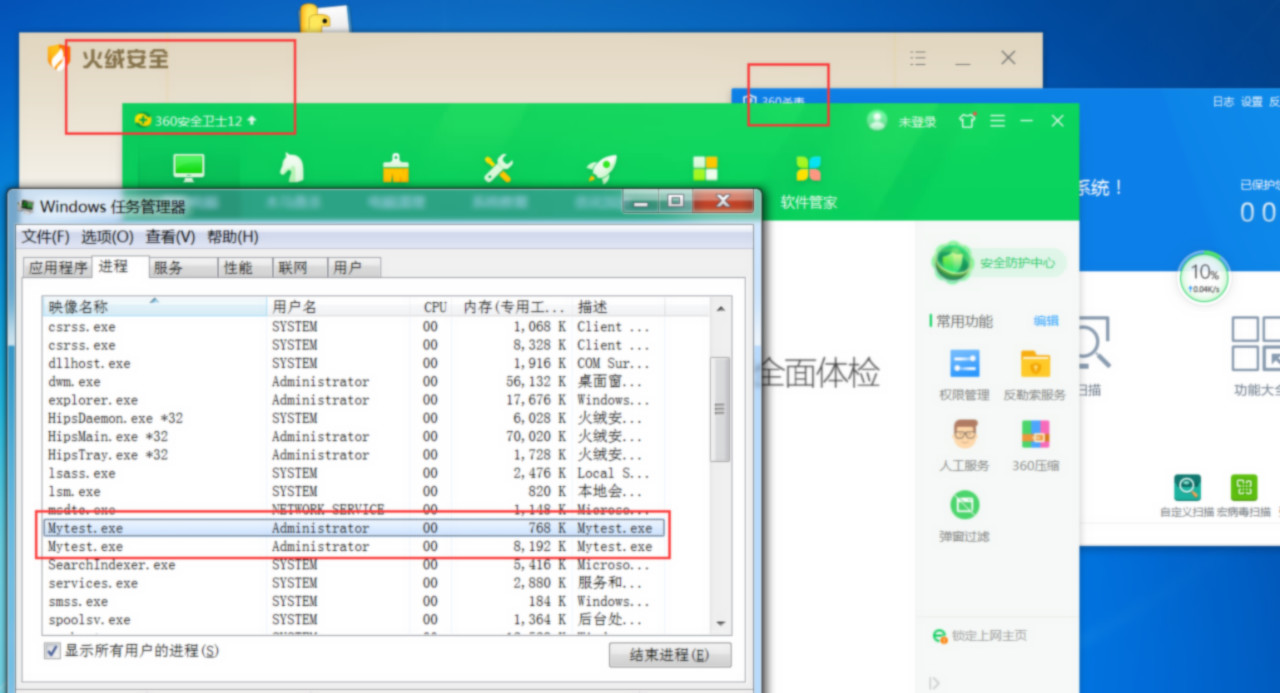The image size is (1280, 693).
Task: Open the 查看(V) menu
Action: click(x=170, y=237)
